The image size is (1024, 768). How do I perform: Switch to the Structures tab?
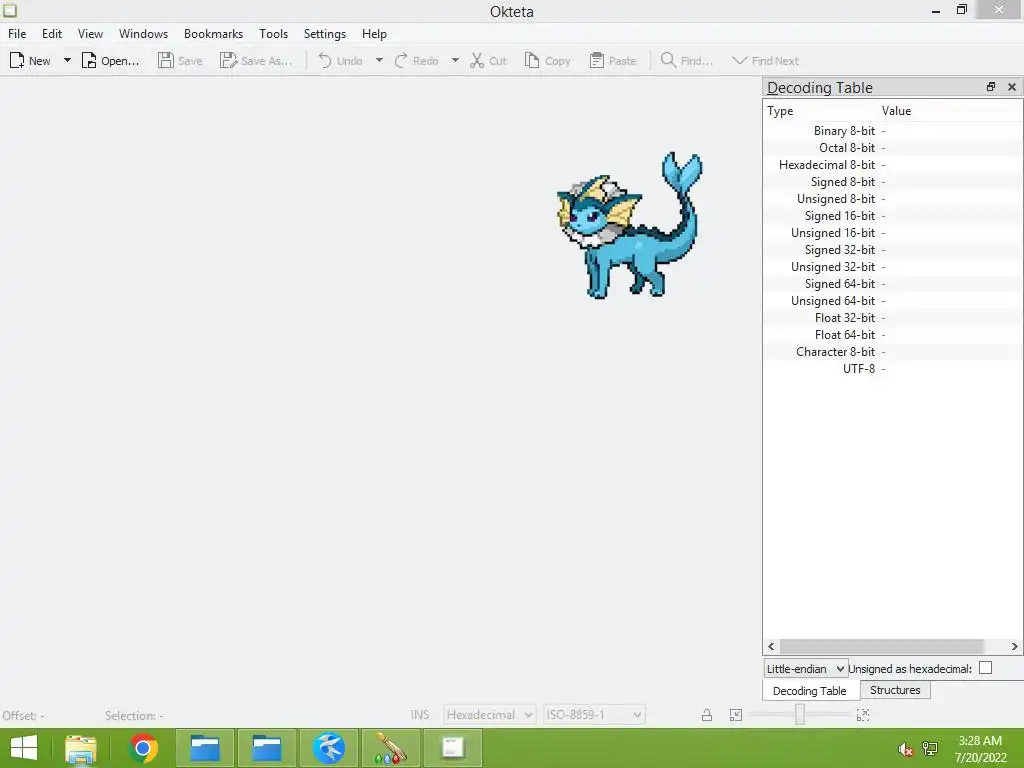pos(895,690)
